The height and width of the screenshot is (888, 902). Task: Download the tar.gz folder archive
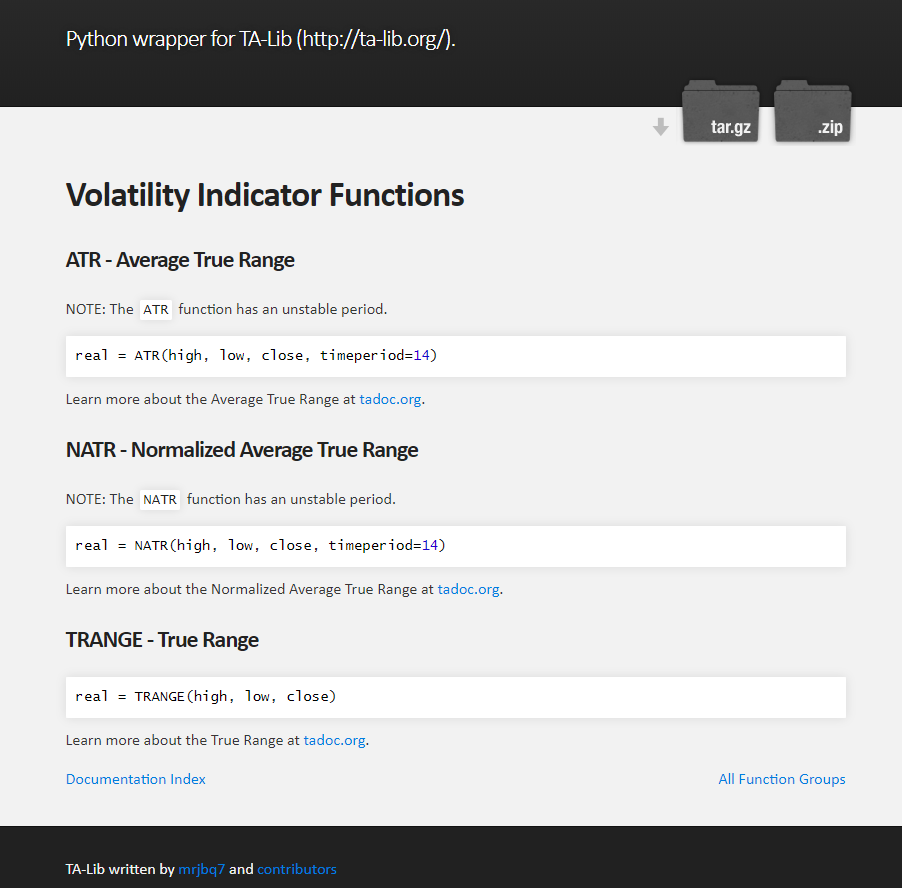[720, 111]
